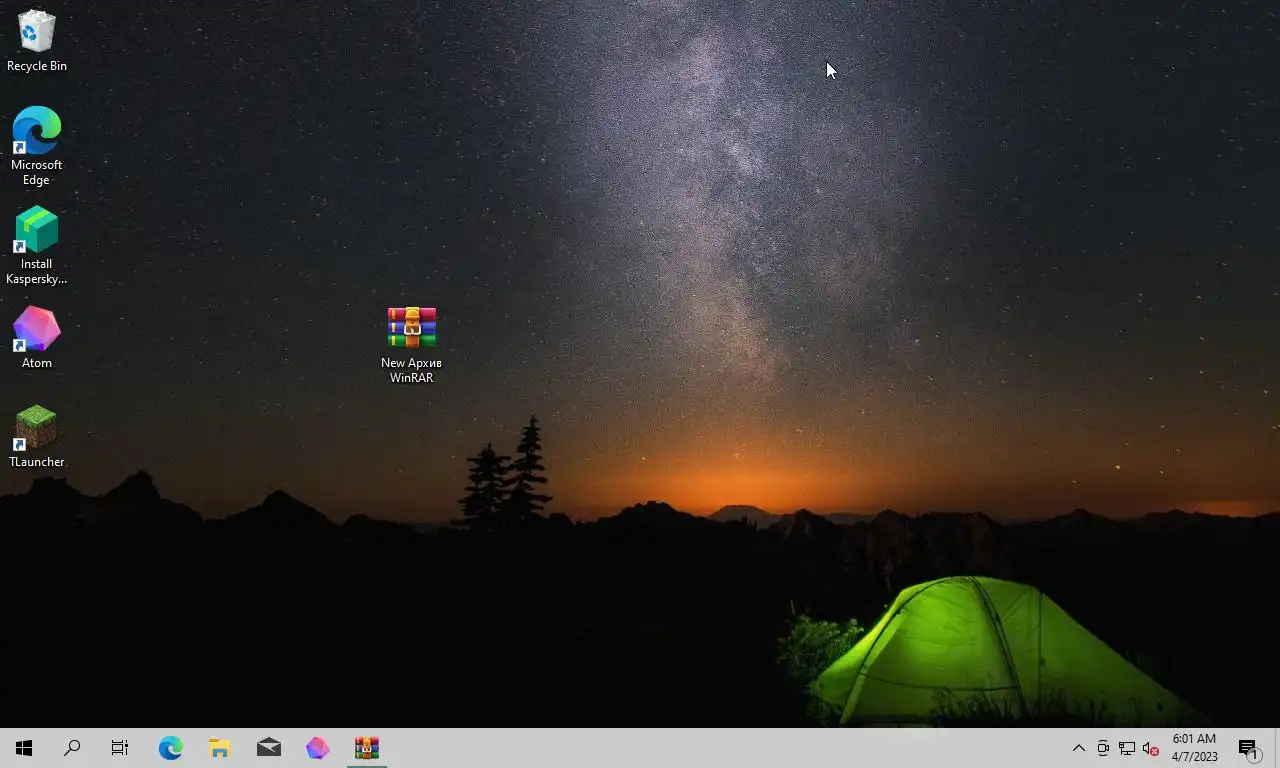Click the Show desktop strip
The image size is (1280, 768).
pos(1277,748)
